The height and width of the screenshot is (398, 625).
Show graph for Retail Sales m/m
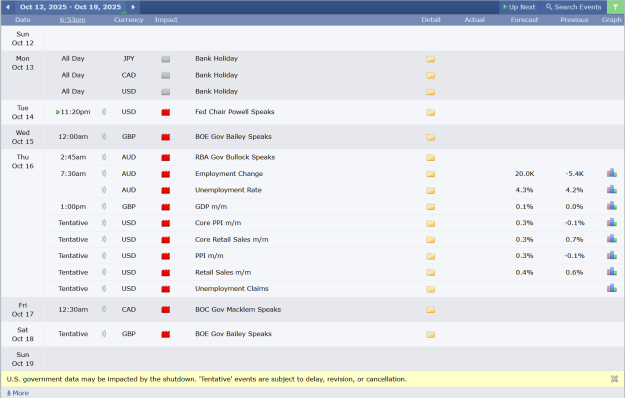[612, 271]
